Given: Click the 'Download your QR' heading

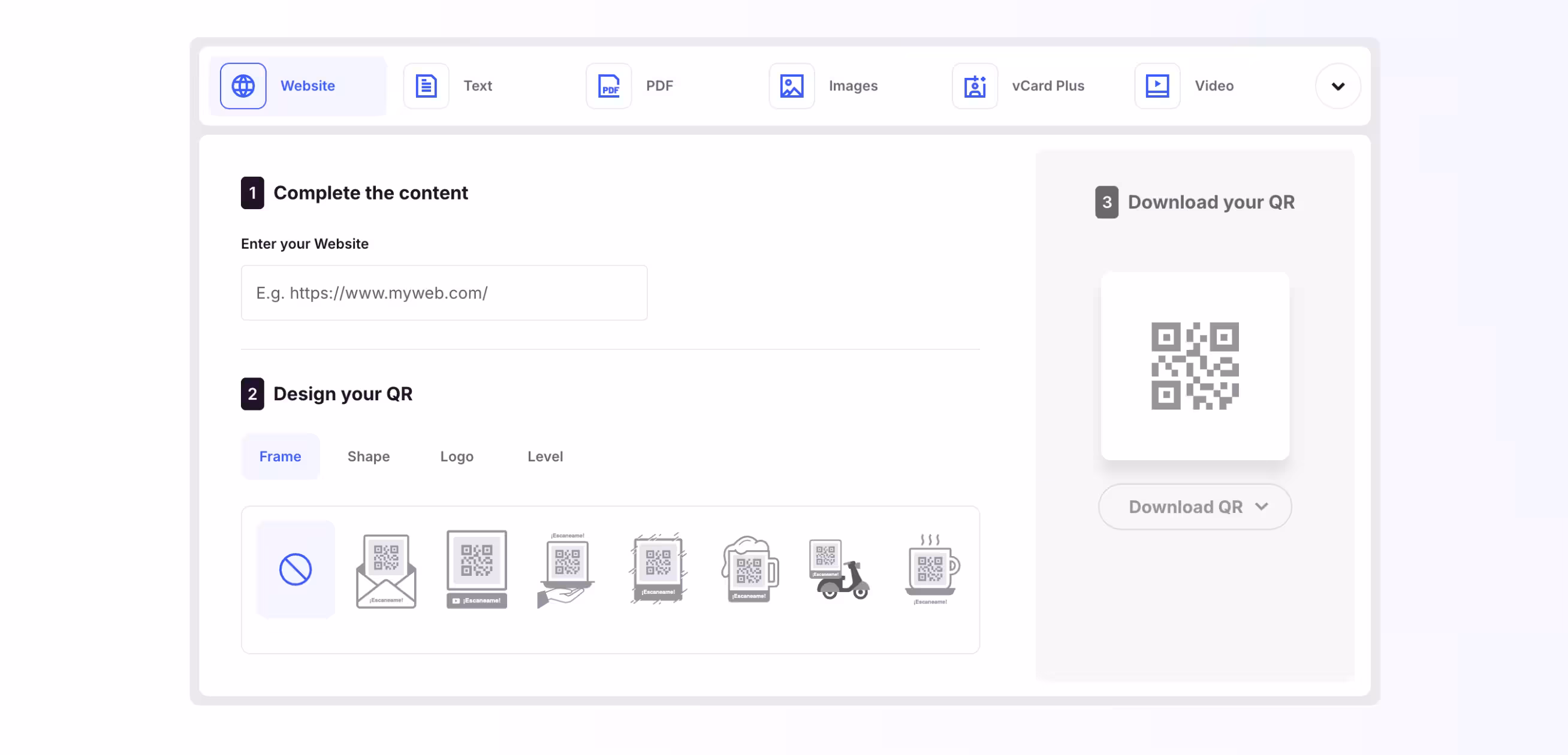Looking at the screenshot, I should point(1211,202).
